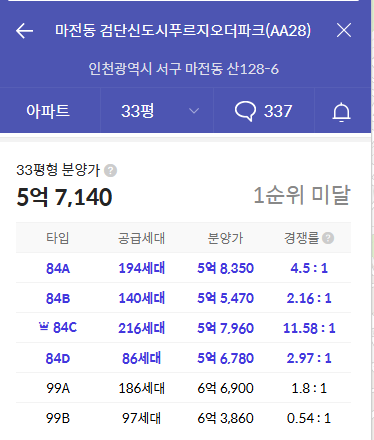The height and width of the screenshot is (440, 374).
Task: Click the 0.54 : 1 competition rate
Action: click(x=309, y=418)
